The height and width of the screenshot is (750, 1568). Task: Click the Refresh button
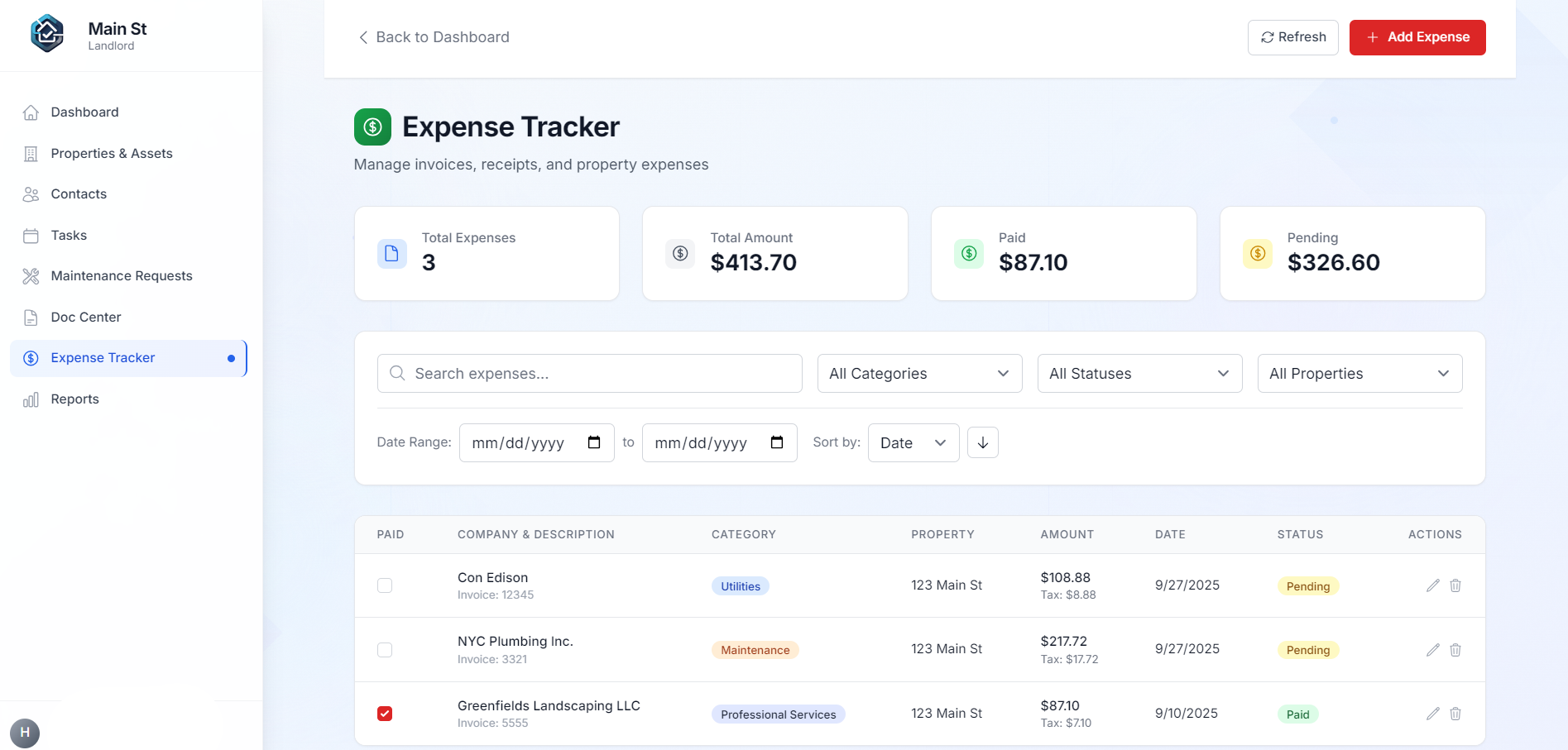pos(1293,37)
